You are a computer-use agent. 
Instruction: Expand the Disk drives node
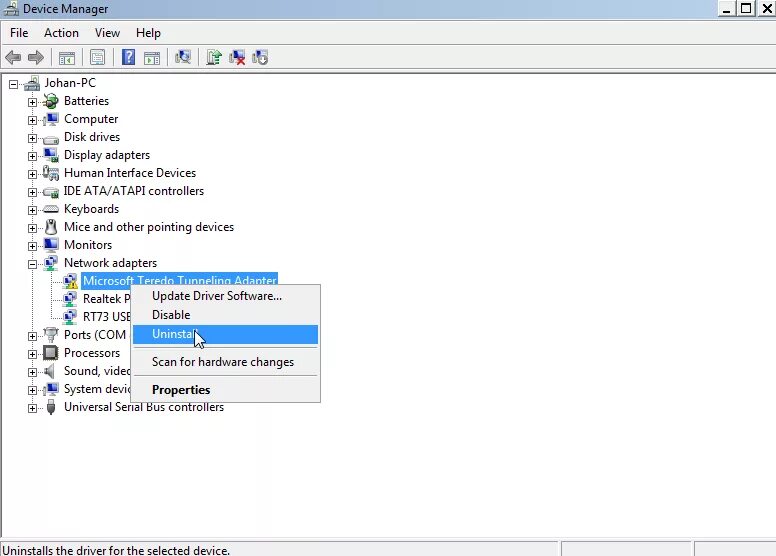(32, 138)
